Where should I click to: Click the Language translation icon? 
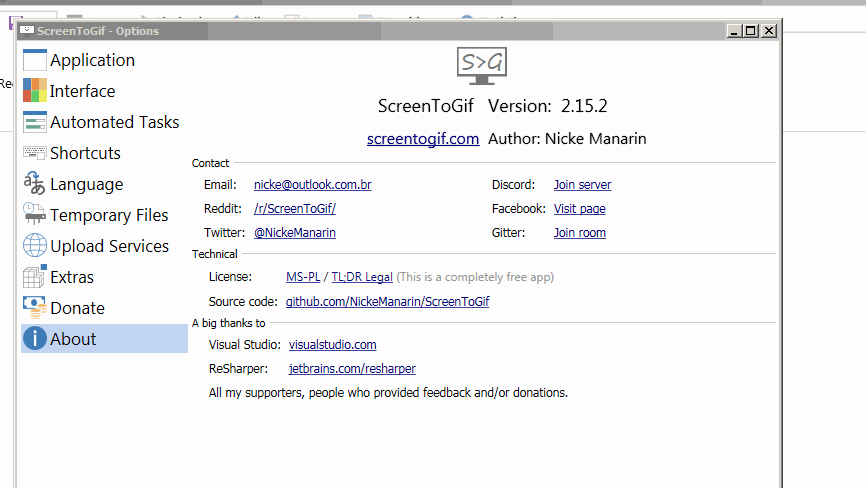34,183
